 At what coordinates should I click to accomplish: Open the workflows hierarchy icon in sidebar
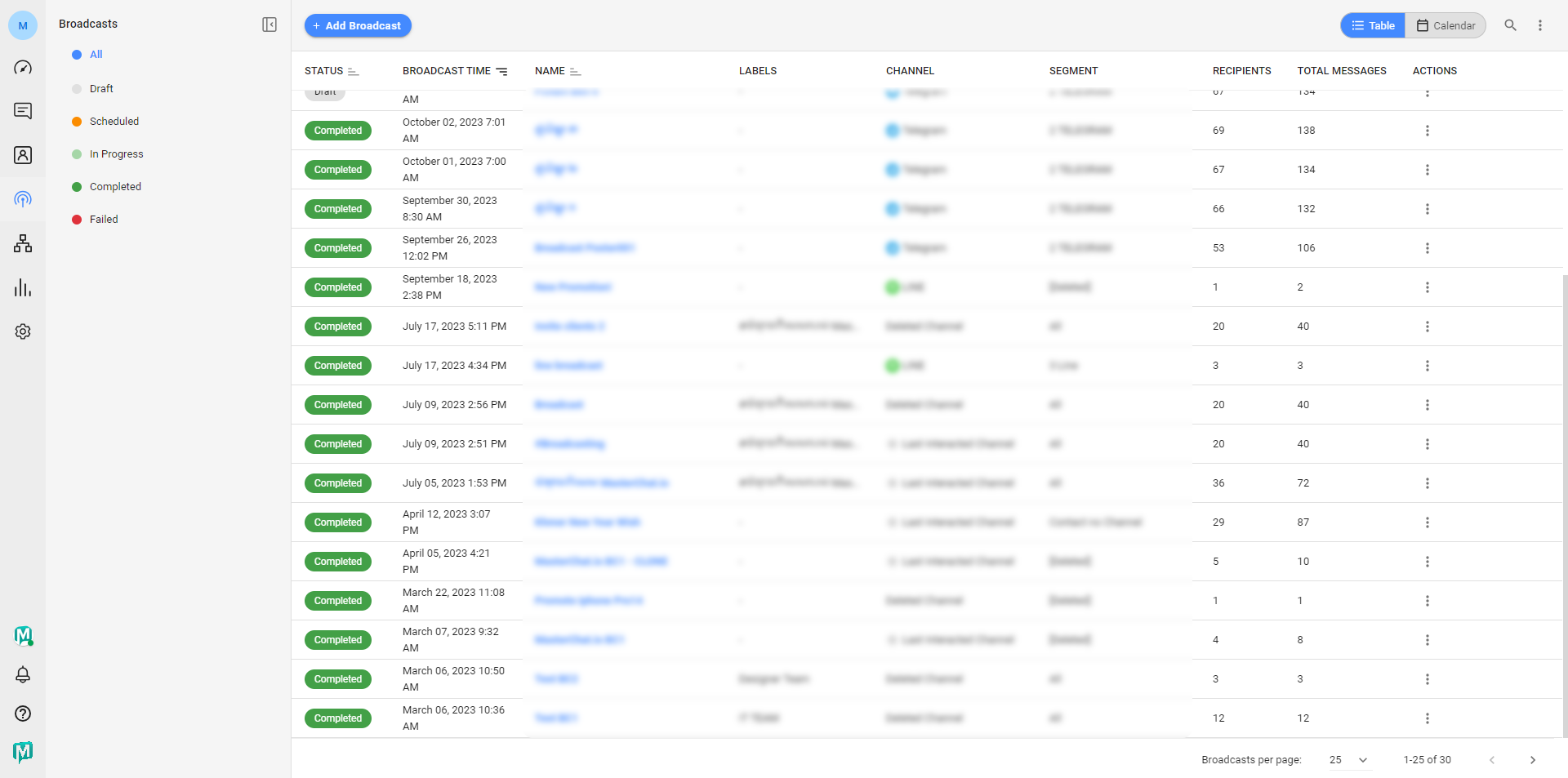(x=23, y=243)
